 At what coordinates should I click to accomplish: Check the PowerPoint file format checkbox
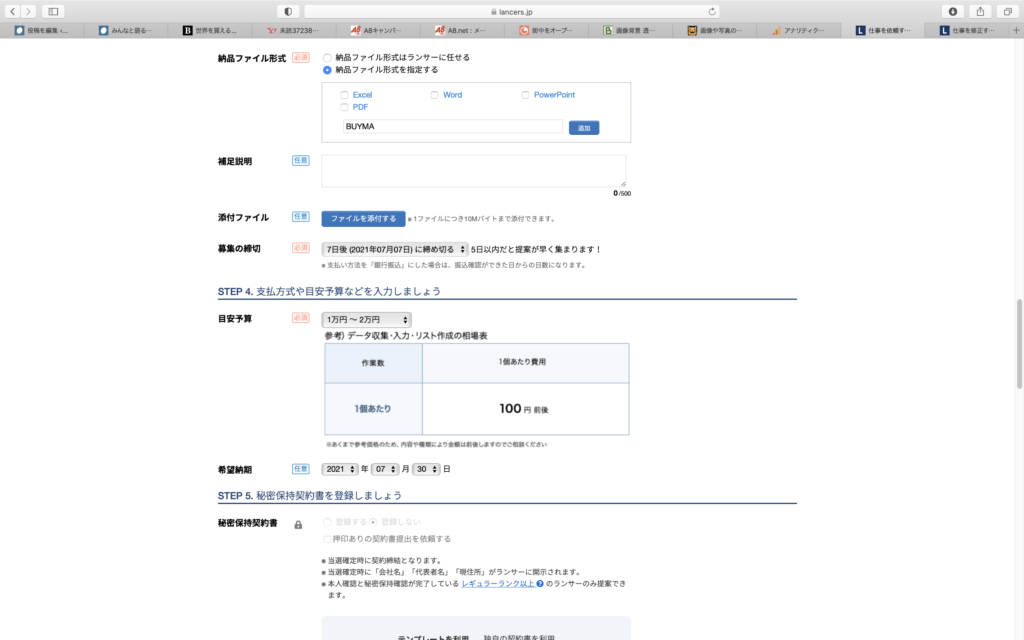[x=525, y=95]
